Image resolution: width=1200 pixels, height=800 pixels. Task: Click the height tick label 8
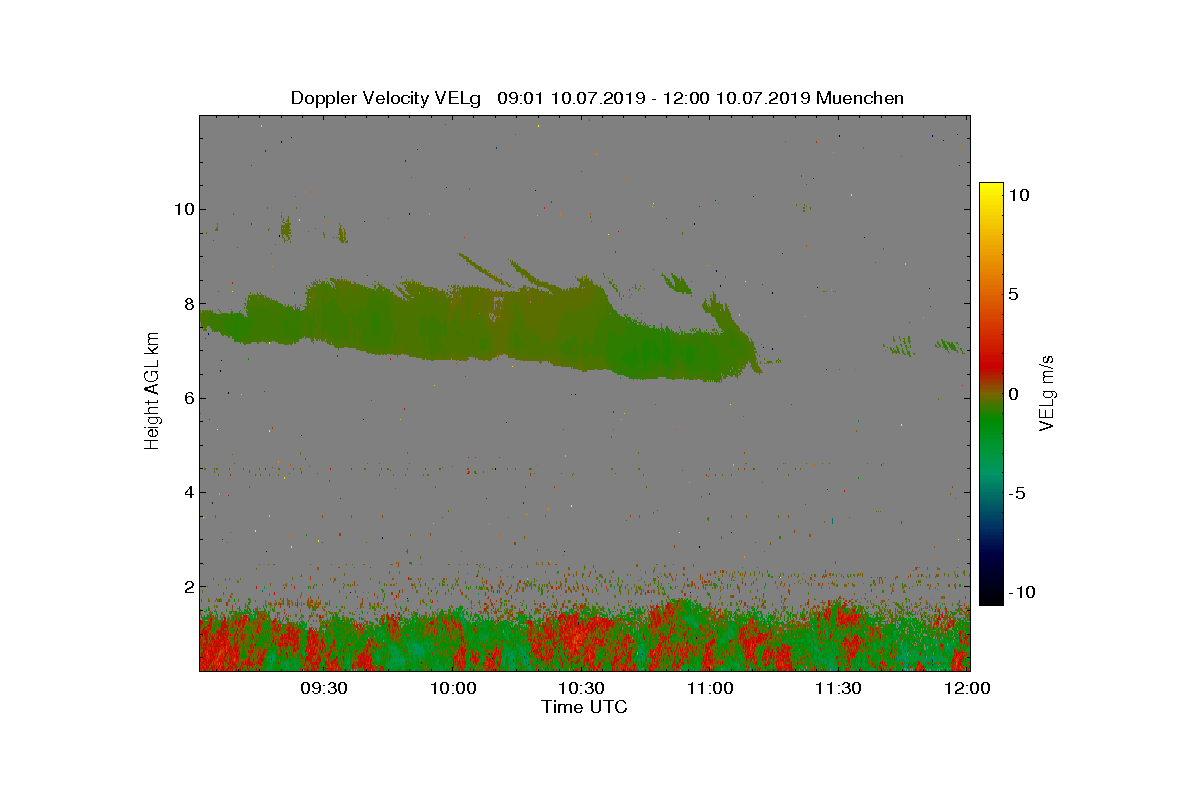[187, 304]
